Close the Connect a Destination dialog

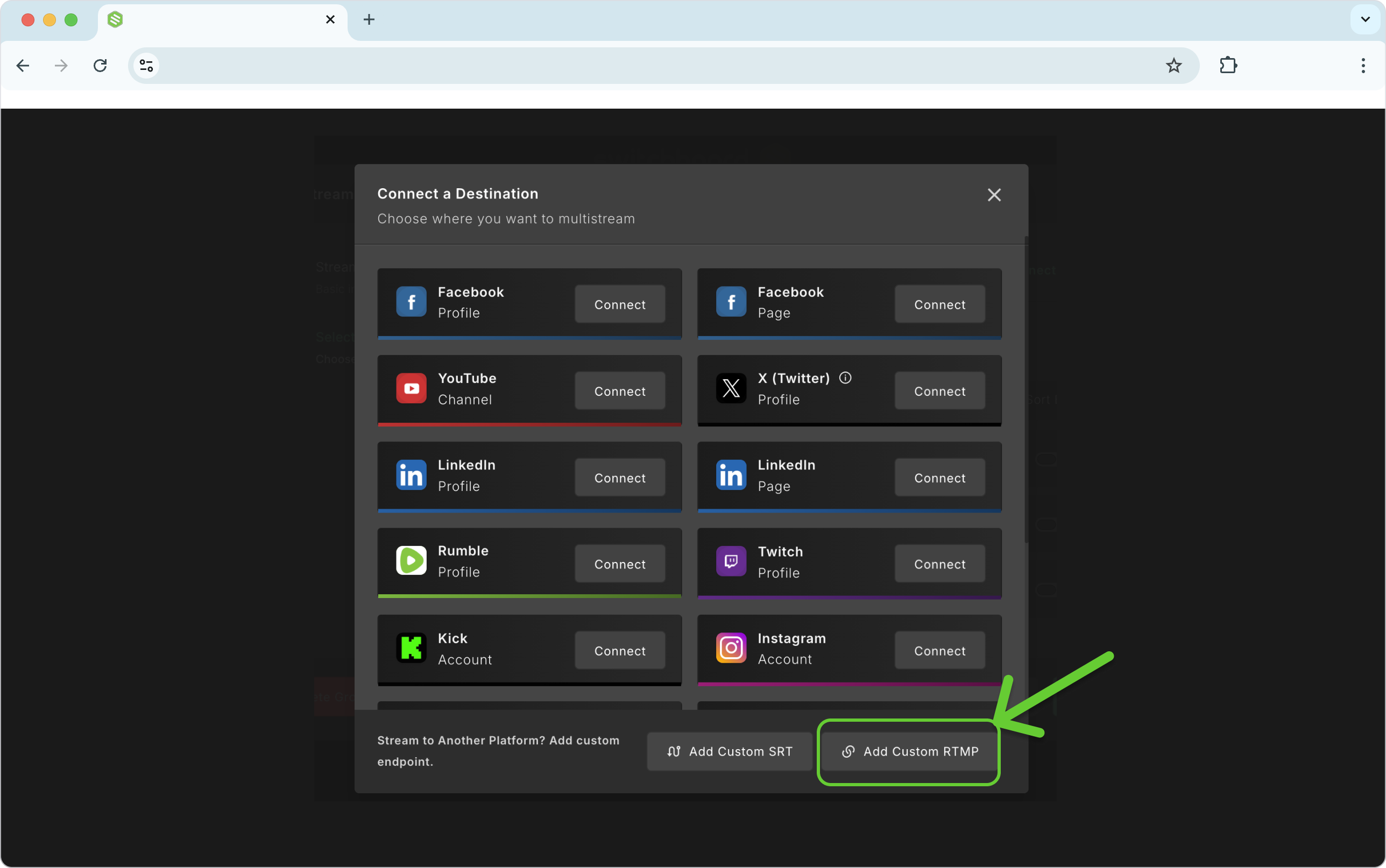(994, 195)
